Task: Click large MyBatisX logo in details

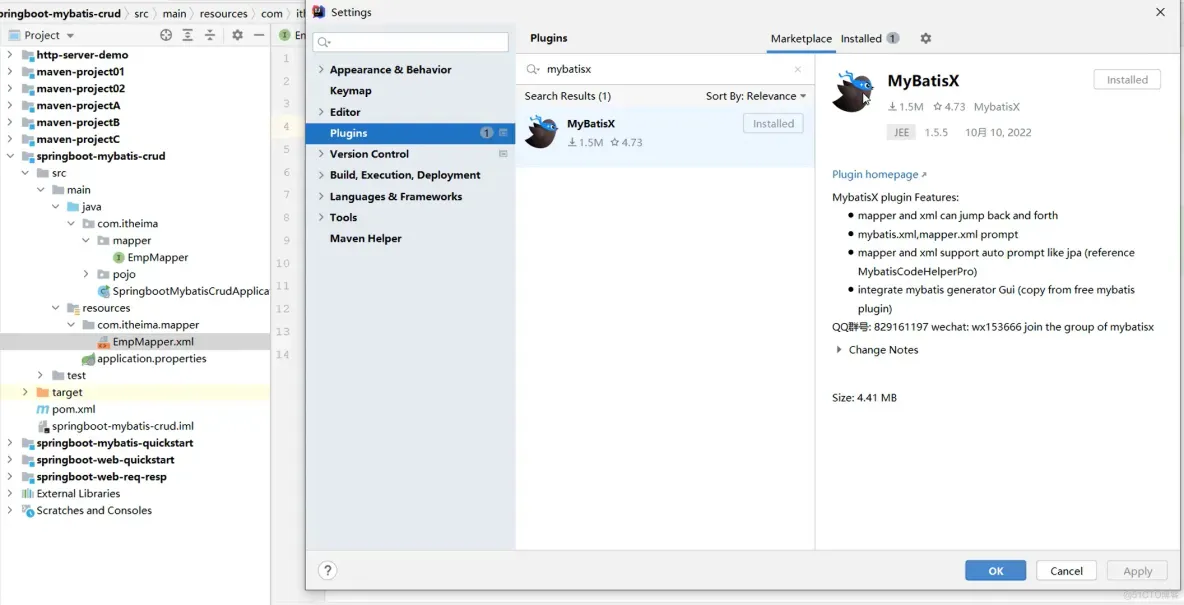Action: [853, 91]
